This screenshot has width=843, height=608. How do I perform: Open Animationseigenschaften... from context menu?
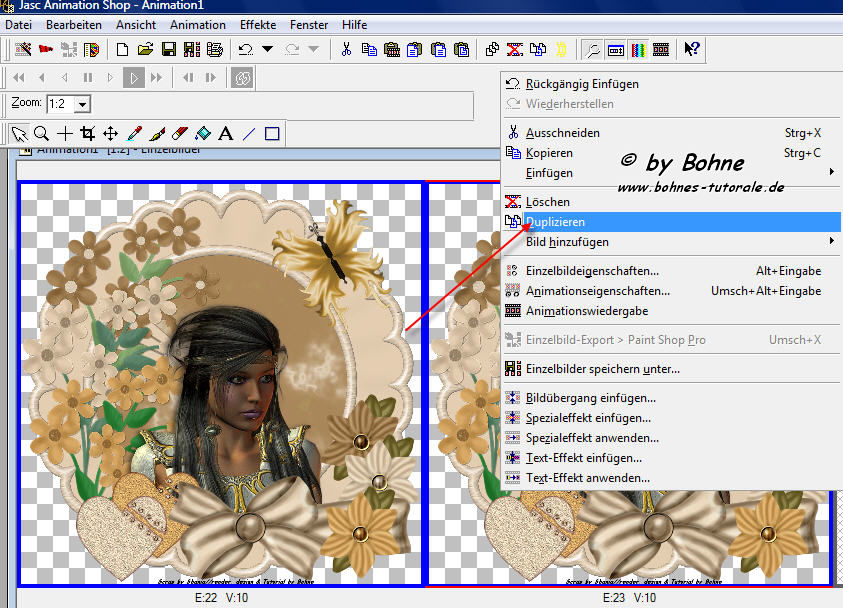click(598, 291)
